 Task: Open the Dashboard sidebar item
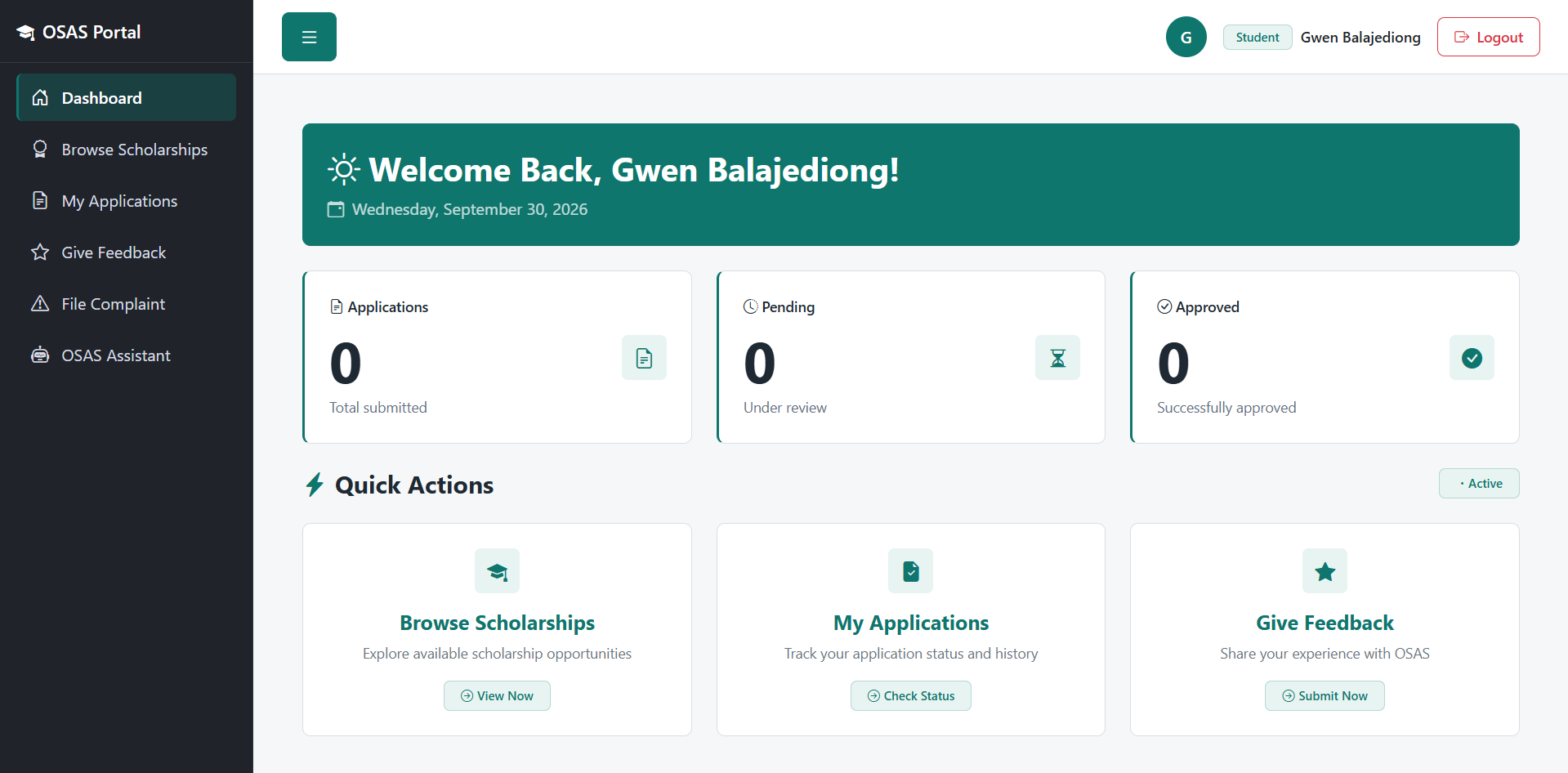(126, 97)
